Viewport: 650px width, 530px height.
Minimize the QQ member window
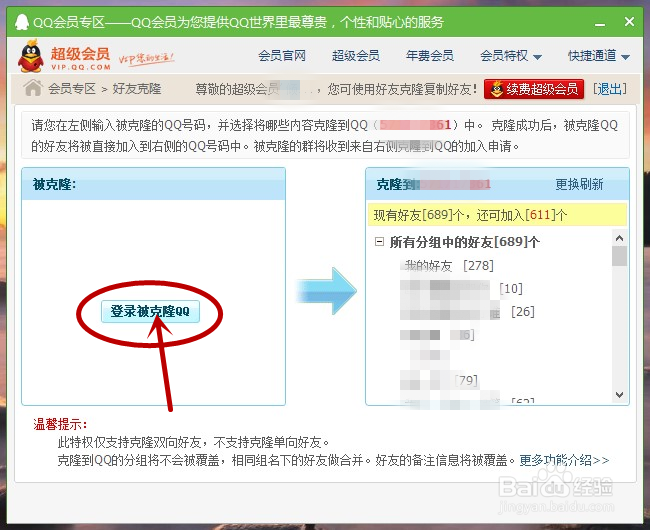[x=599, y=22]
